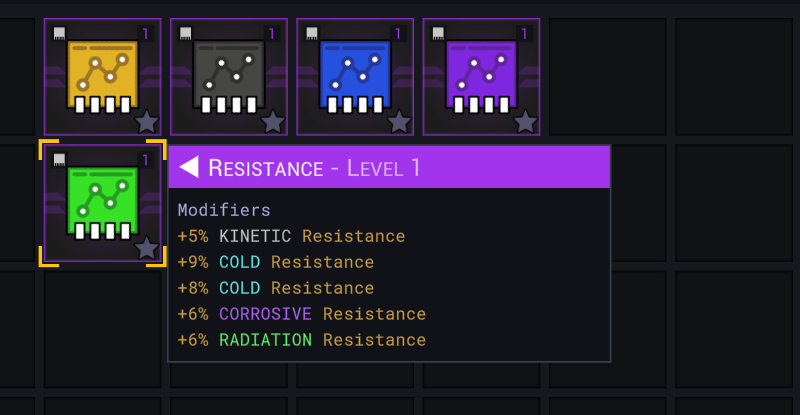Star the purple module as favorite
800x415 pixels.
(526, 122)
